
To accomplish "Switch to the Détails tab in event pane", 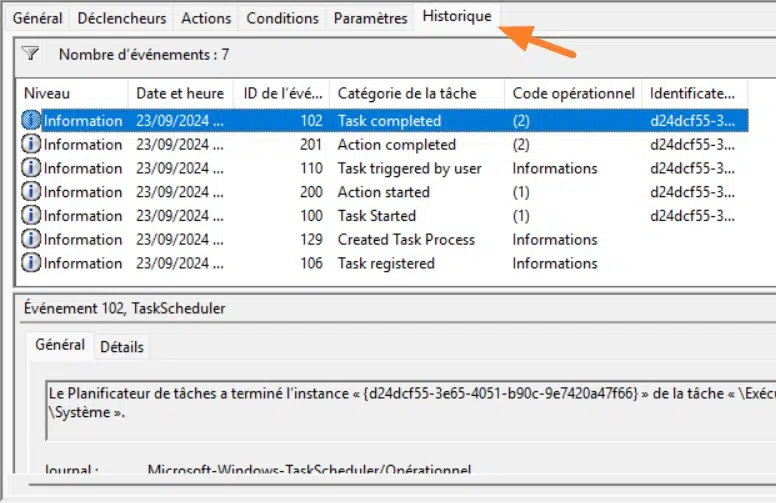I will 121,347.
